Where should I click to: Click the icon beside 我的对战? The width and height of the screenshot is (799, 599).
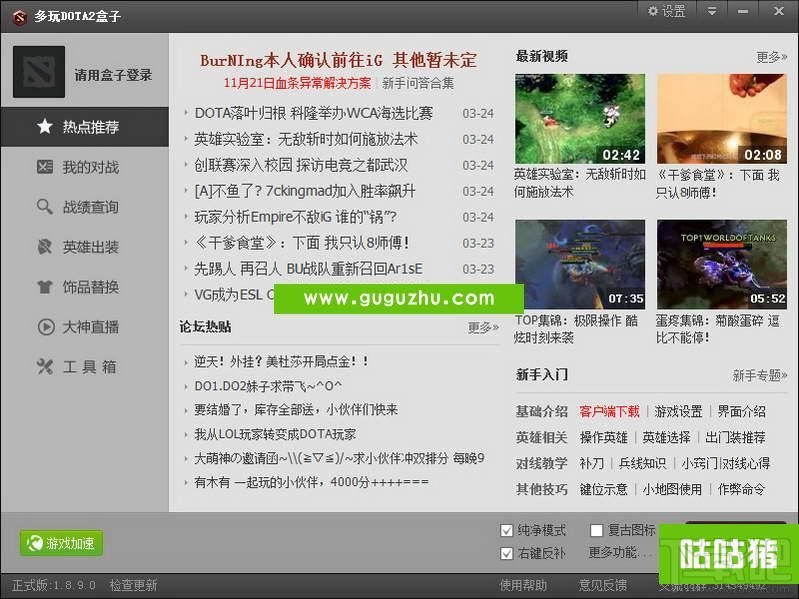(x=45, y=167)
